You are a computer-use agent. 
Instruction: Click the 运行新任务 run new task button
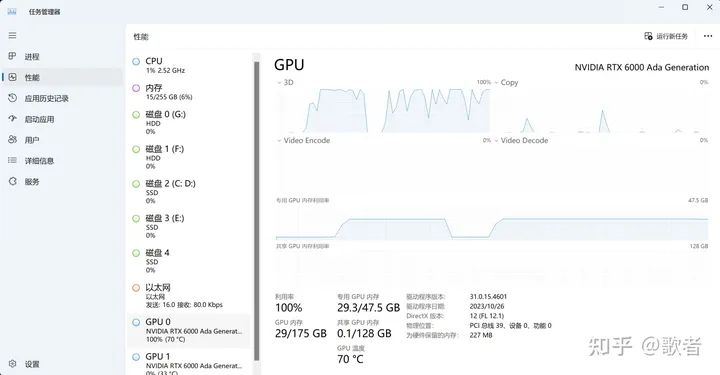point(666,36)
